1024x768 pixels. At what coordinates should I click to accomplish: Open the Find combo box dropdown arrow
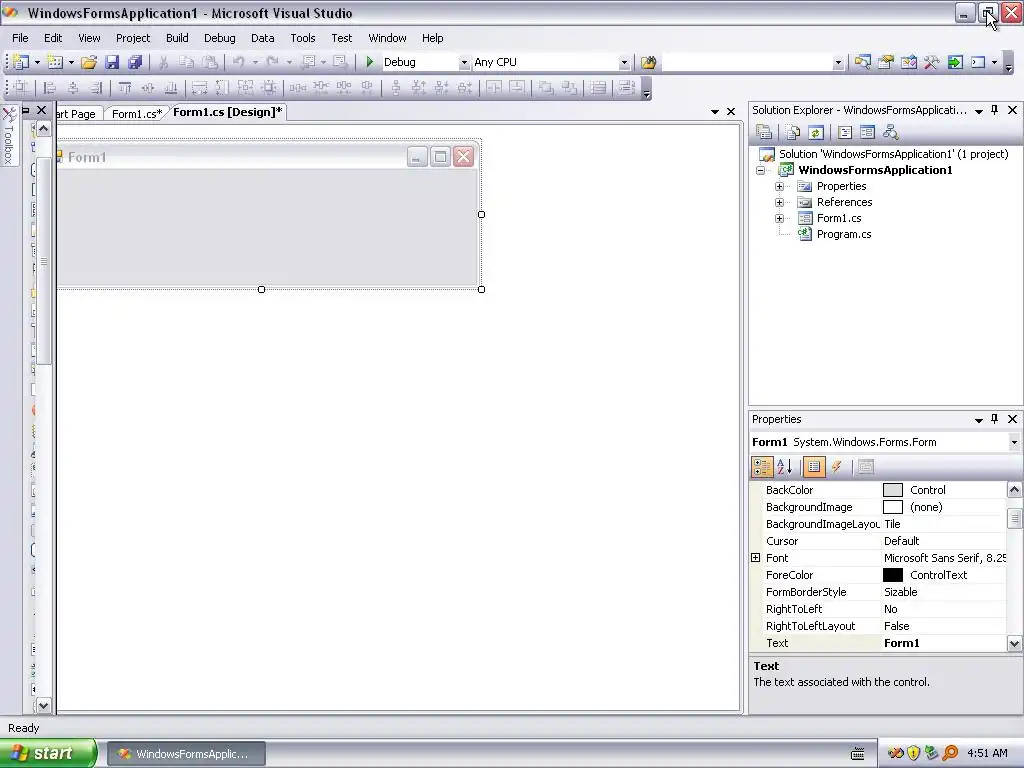point(838,63)
